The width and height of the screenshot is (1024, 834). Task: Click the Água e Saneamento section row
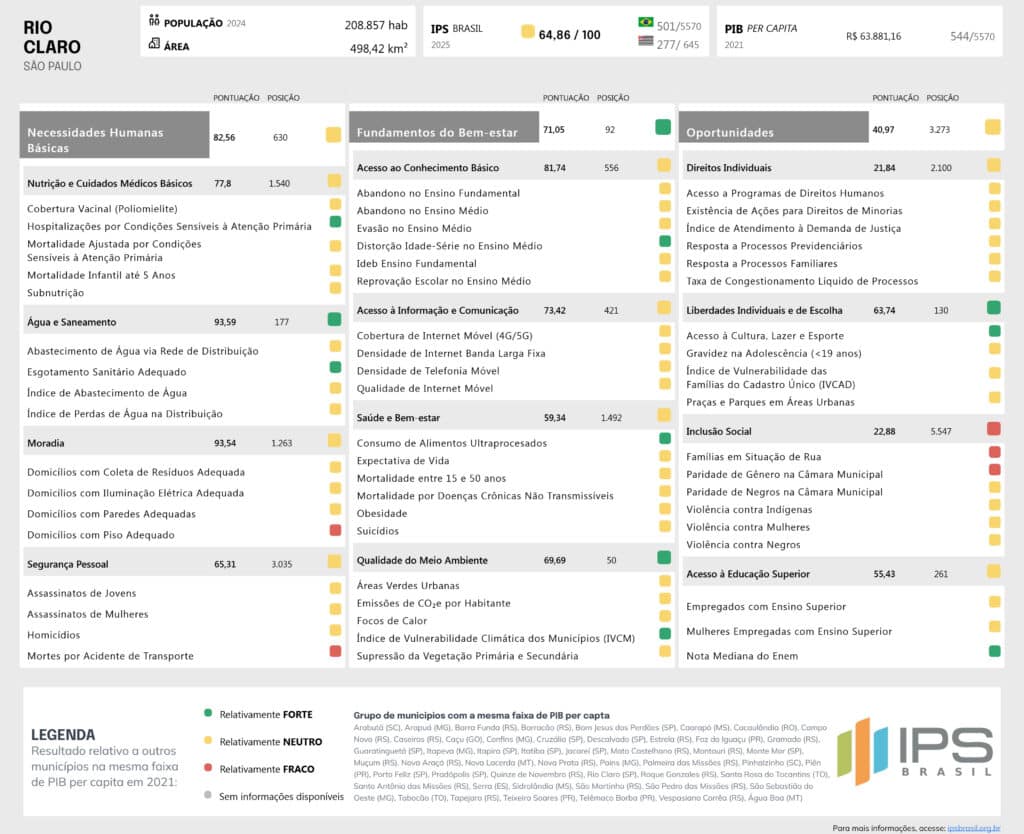[x=182, y=322]
